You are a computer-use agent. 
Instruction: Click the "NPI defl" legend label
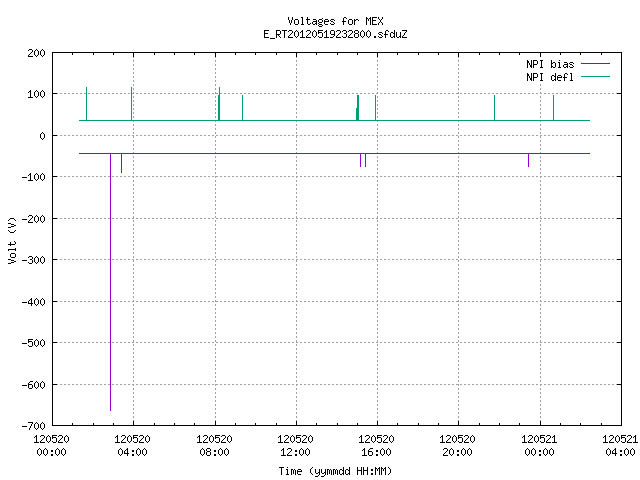click(x=550, y=77)
